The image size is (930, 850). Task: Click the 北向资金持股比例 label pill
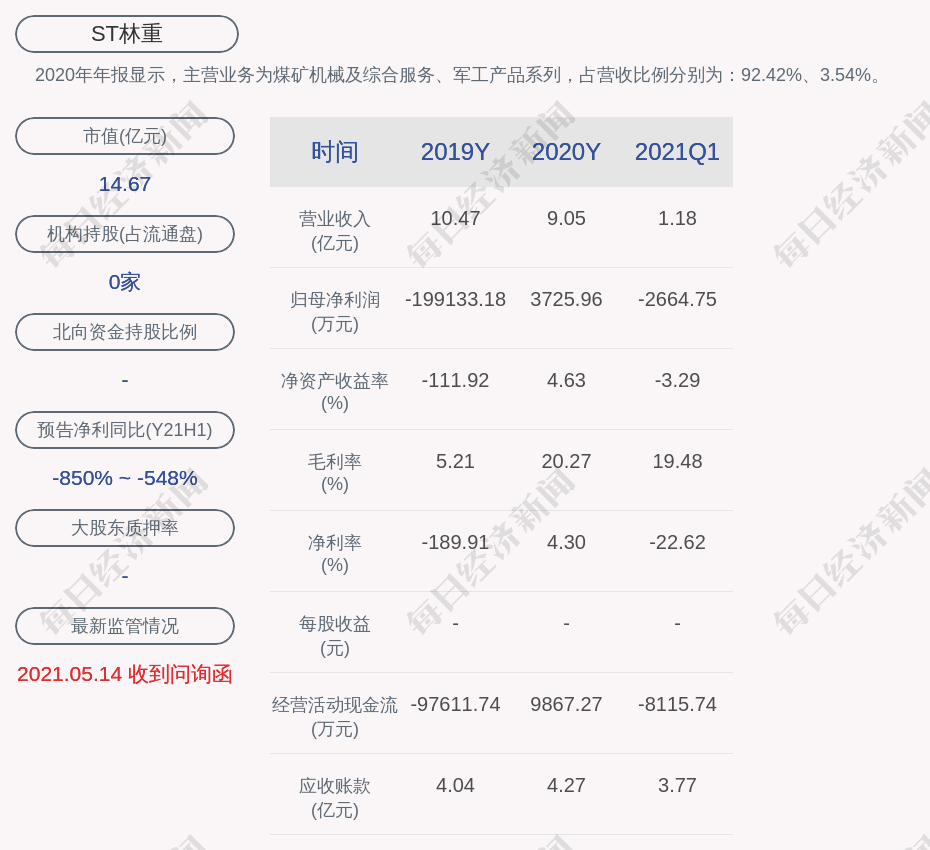tap(125, 332)
